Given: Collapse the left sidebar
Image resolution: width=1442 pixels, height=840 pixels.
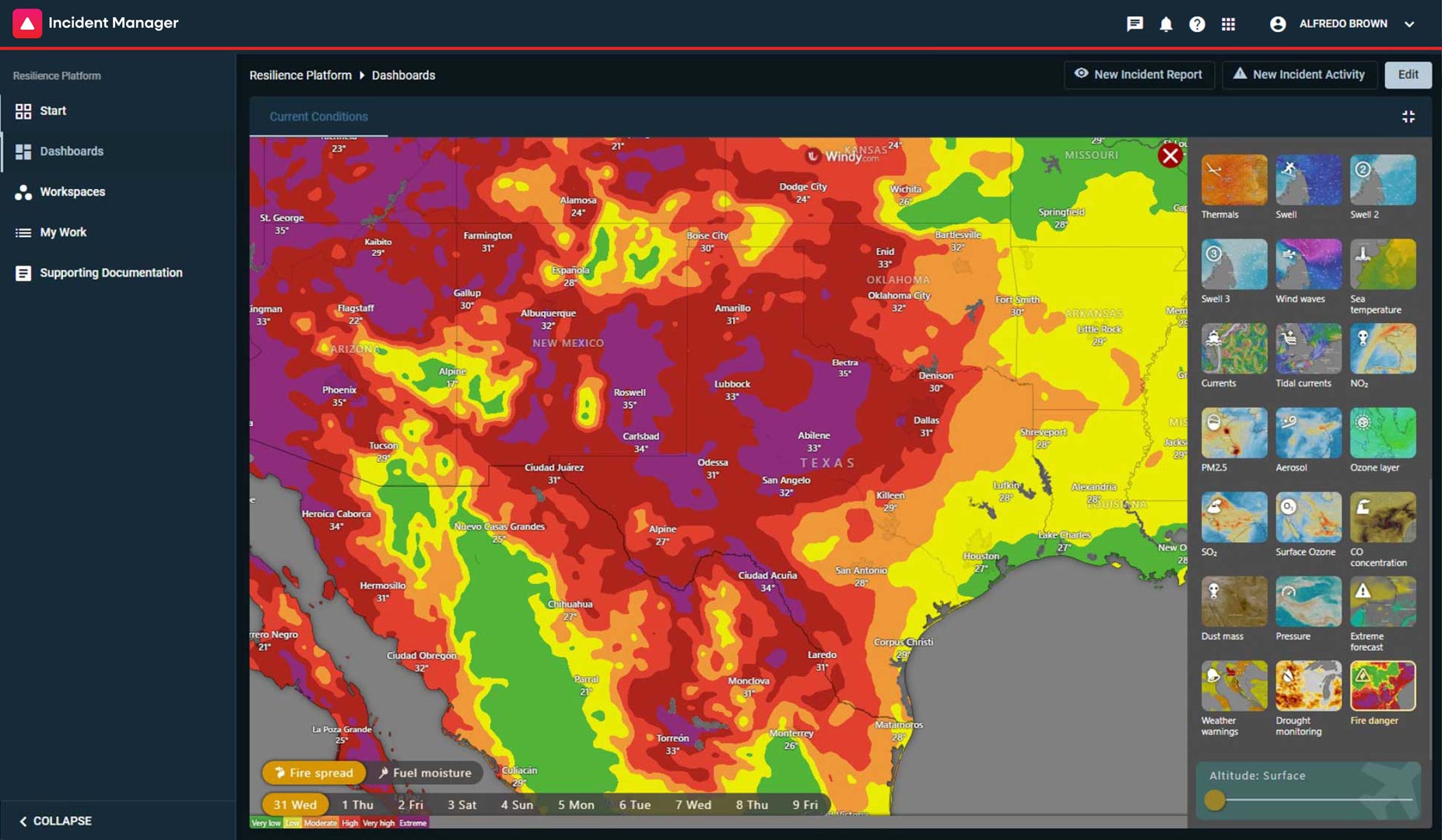Looking at the screenshot, I should [55, 821].
